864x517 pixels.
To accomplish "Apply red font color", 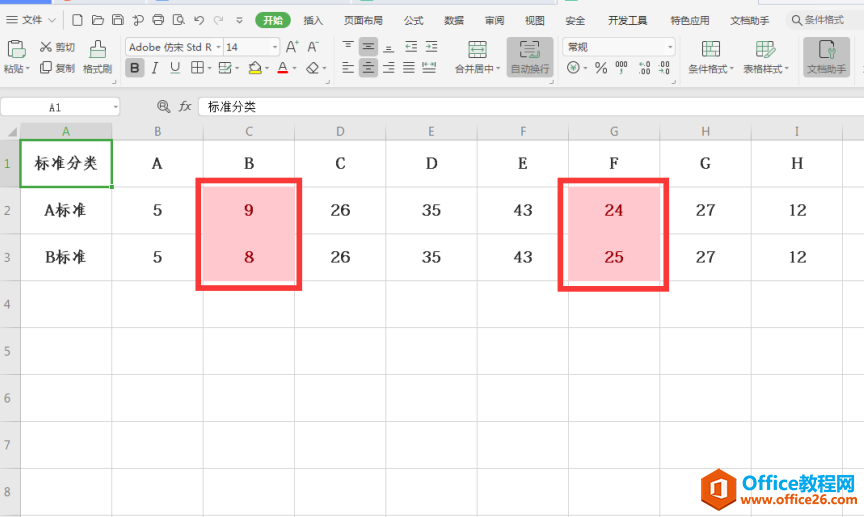I will (283, 68).
